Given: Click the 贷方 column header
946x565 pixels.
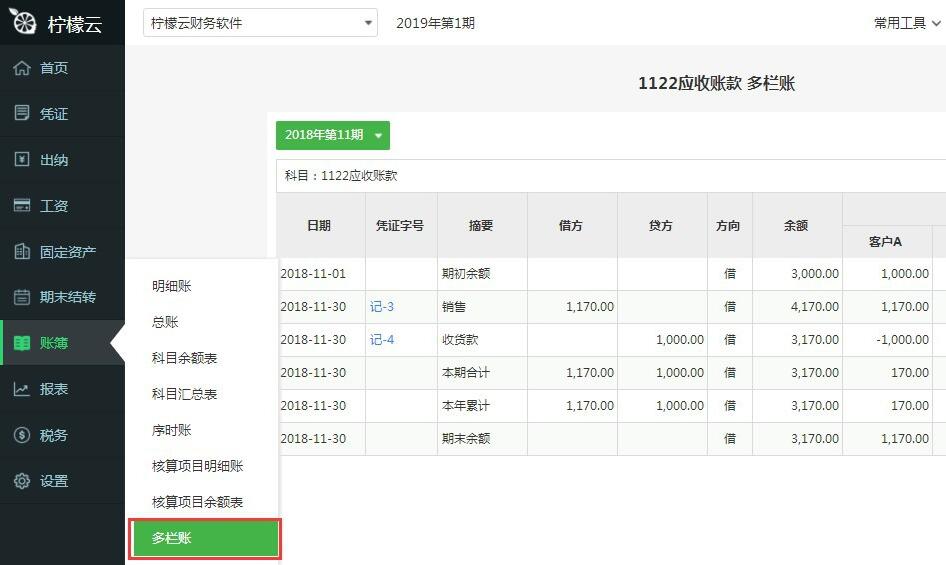Looking at the screenshot, I should tap(662, 225).
